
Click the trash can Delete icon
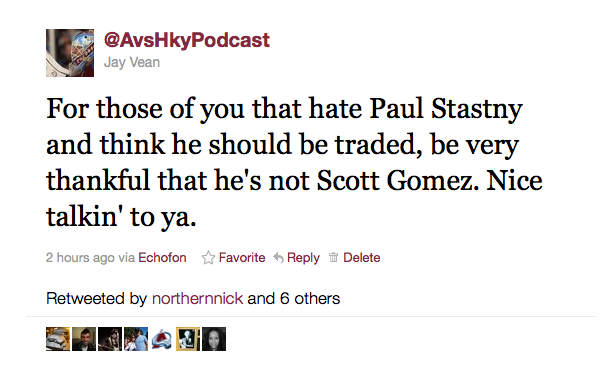pos(333,257)
